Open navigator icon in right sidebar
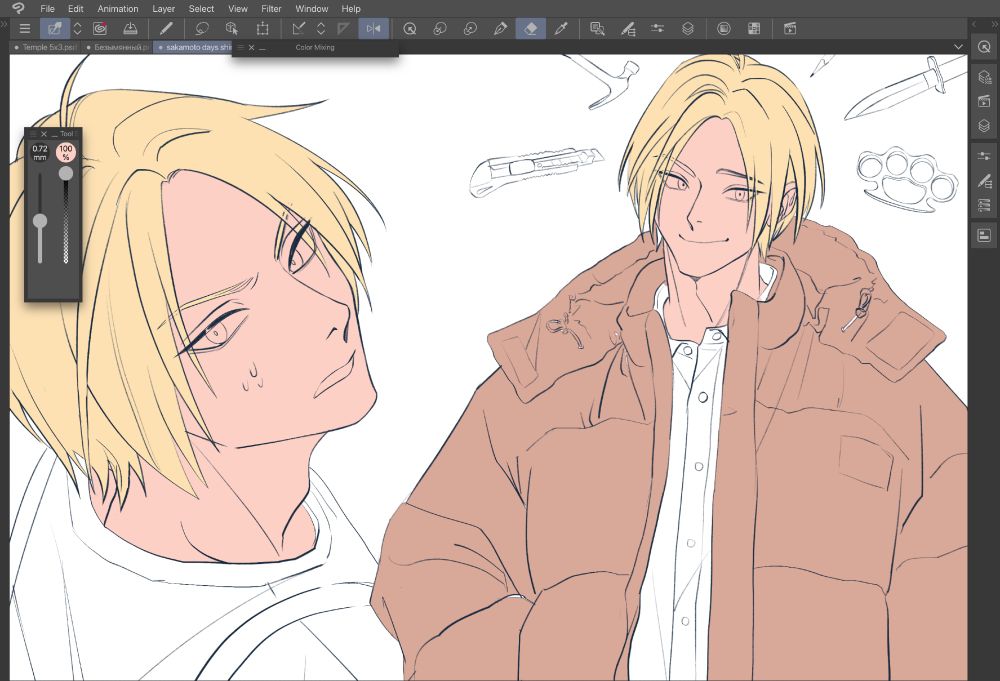Screen dimensions: 1000x681 tap(984, 47)
